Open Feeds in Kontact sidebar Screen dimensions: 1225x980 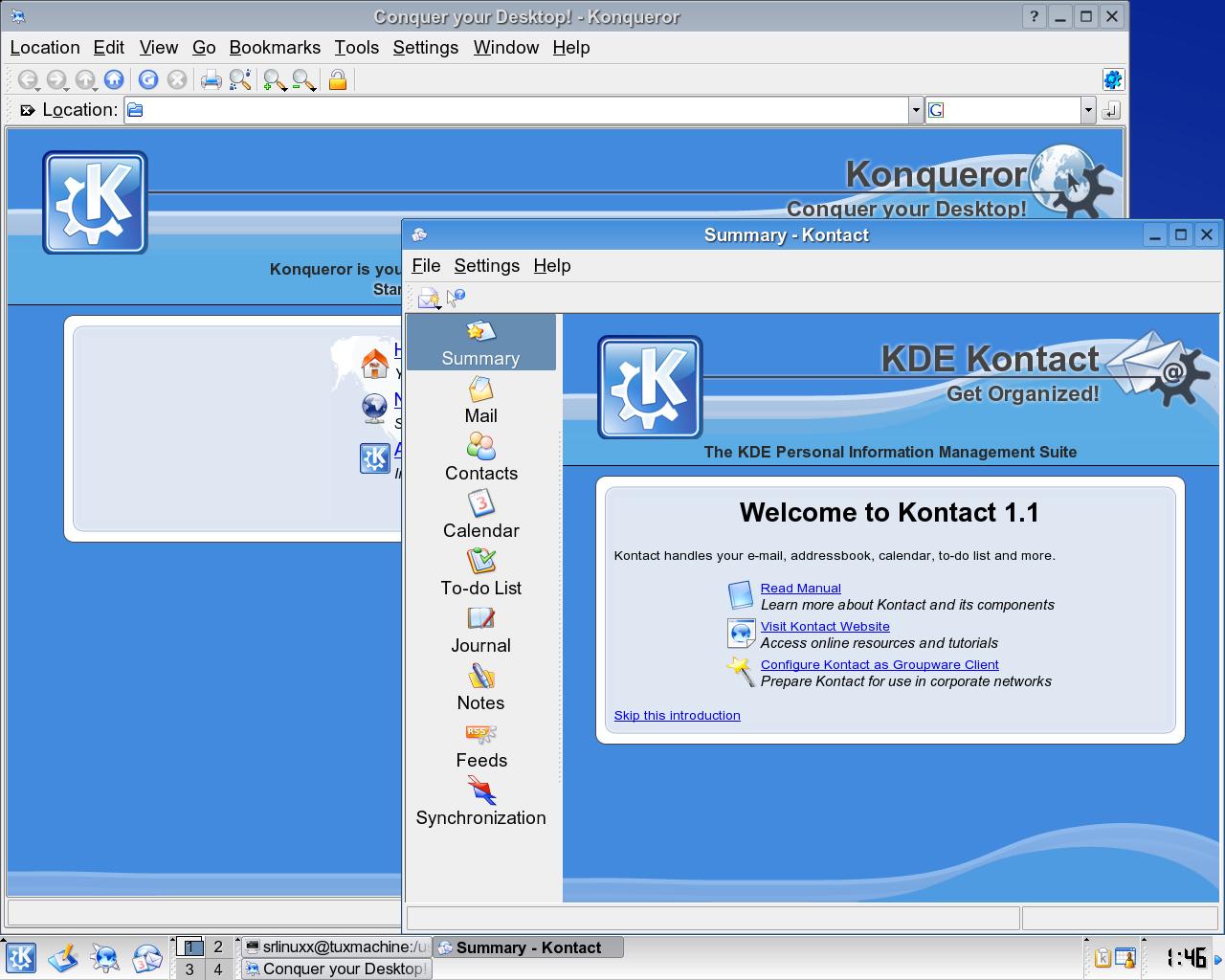tap(481, 745)
